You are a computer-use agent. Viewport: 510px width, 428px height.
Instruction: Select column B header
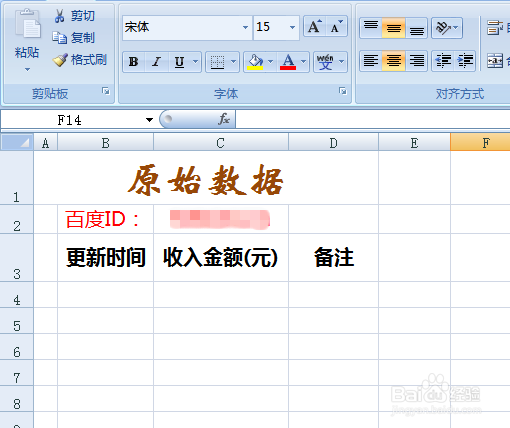point(105,143)
